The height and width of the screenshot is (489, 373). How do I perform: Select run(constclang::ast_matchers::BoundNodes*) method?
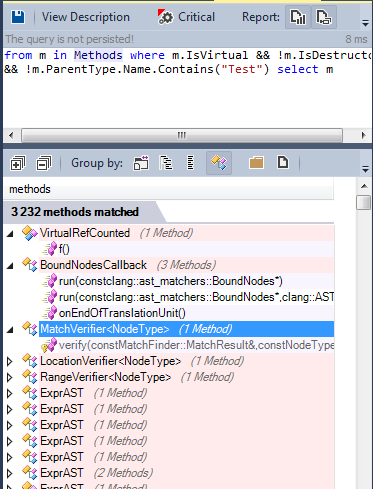click(x=171, y=281)
